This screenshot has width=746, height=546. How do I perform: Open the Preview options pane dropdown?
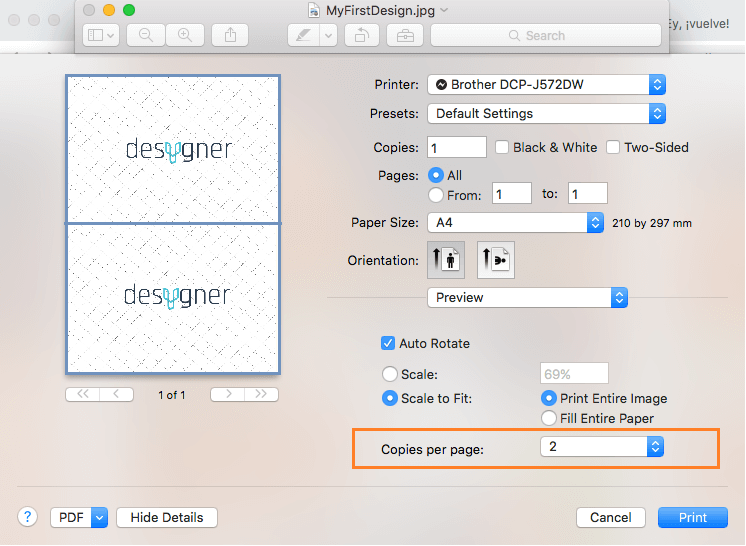tap(527, 298)
